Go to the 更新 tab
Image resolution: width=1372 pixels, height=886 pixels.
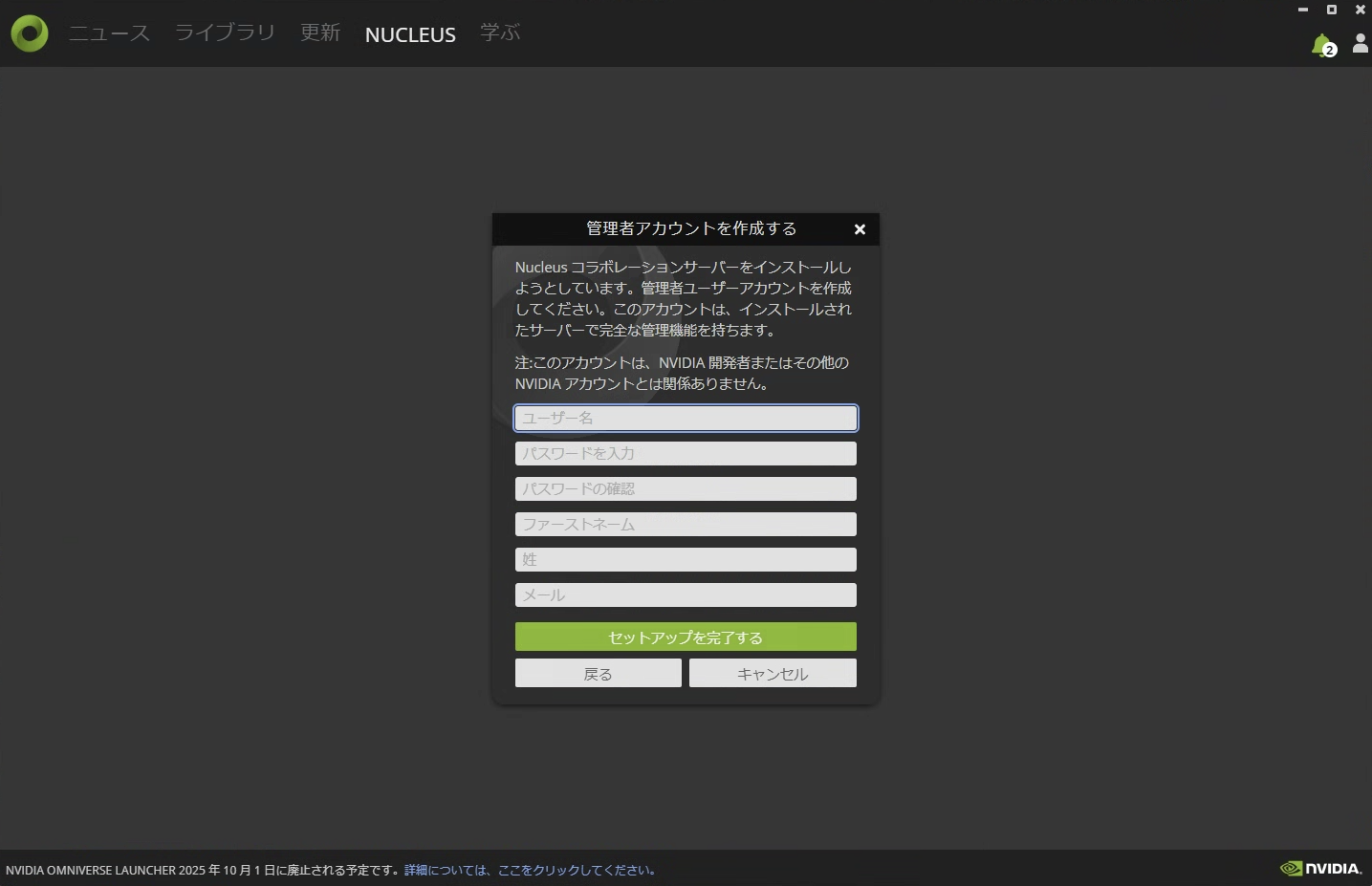click(320, 33)
